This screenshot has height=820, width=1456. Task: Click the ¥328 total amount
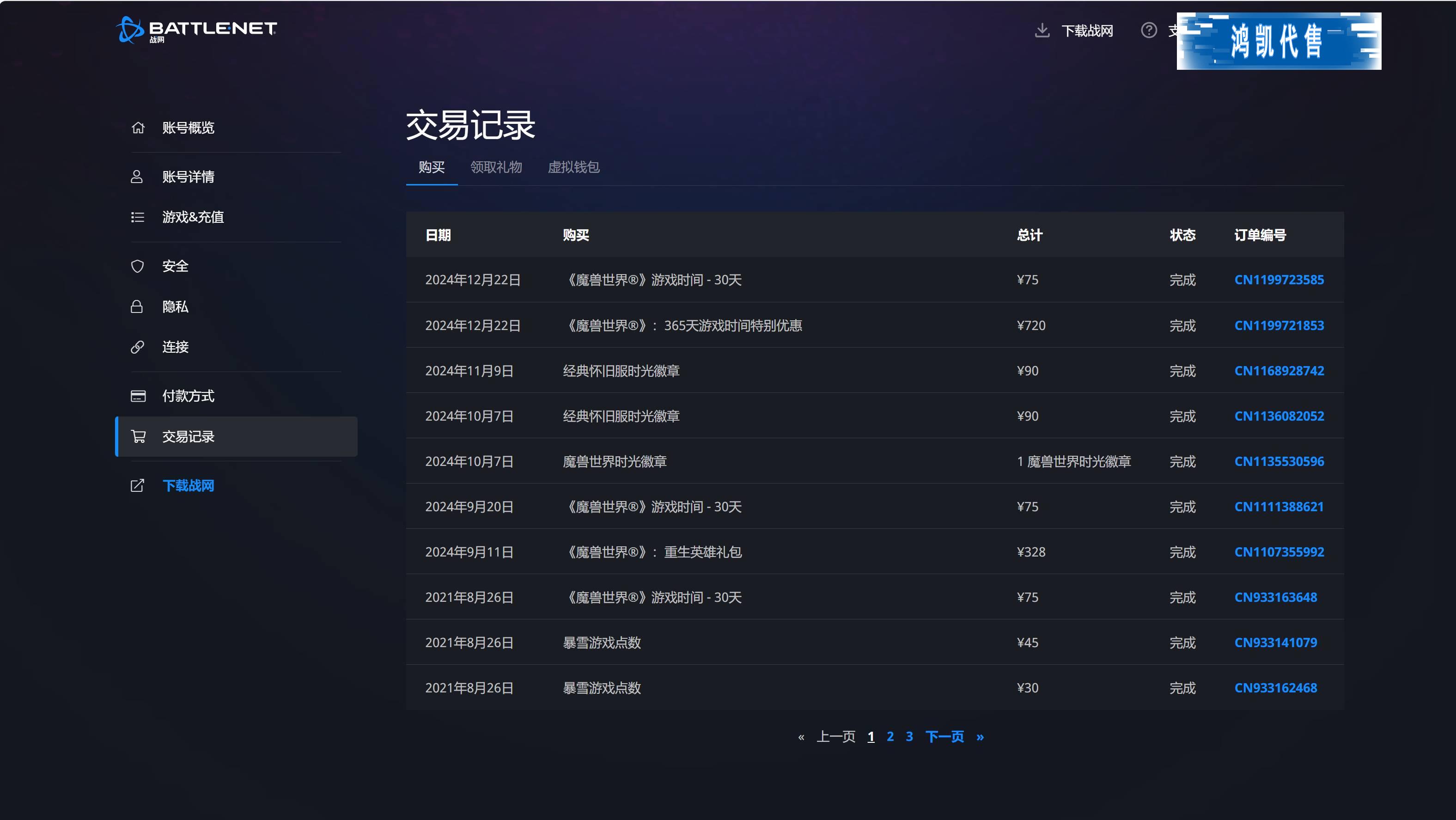point(1031,551)
